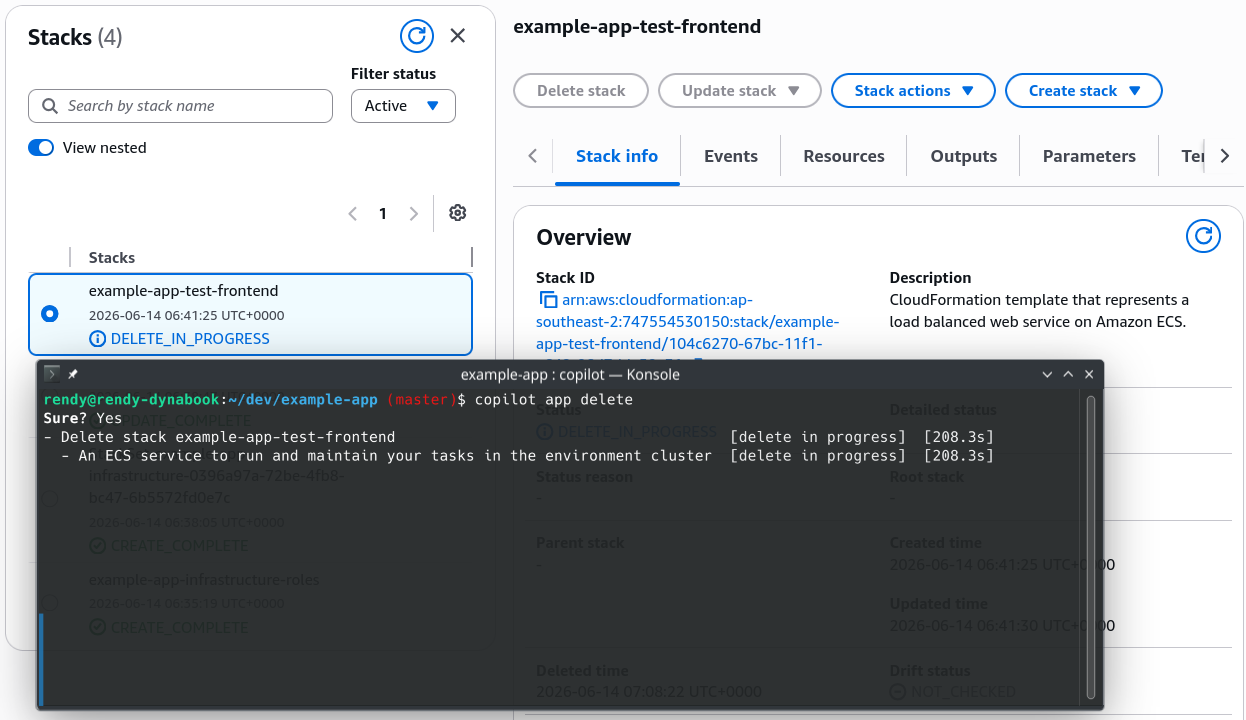Click the copilot app delete command text

pos(554,400)
